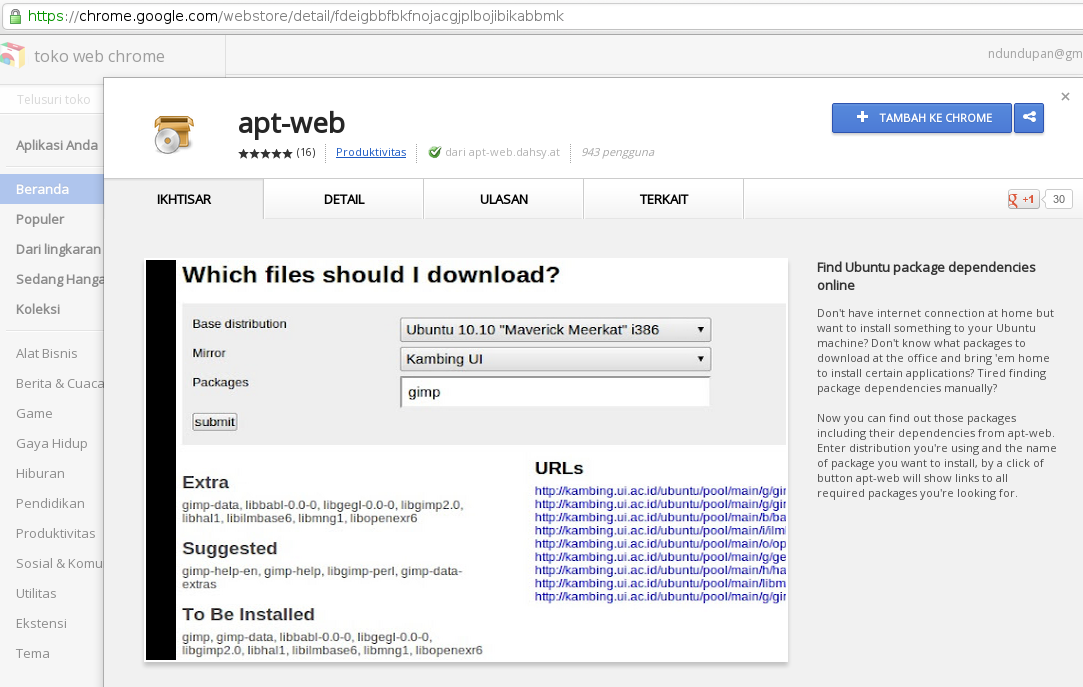Click the (16) review count

point(306,152)
